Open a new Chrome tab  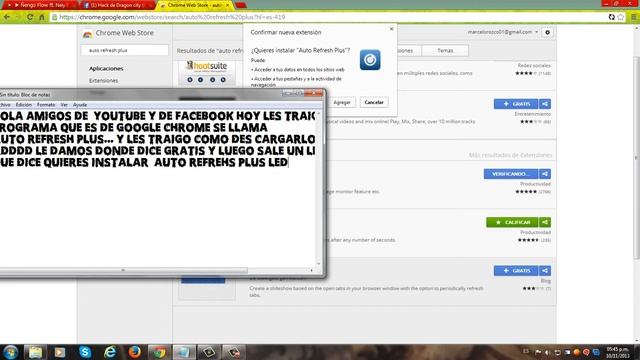(x=241, y=5)
